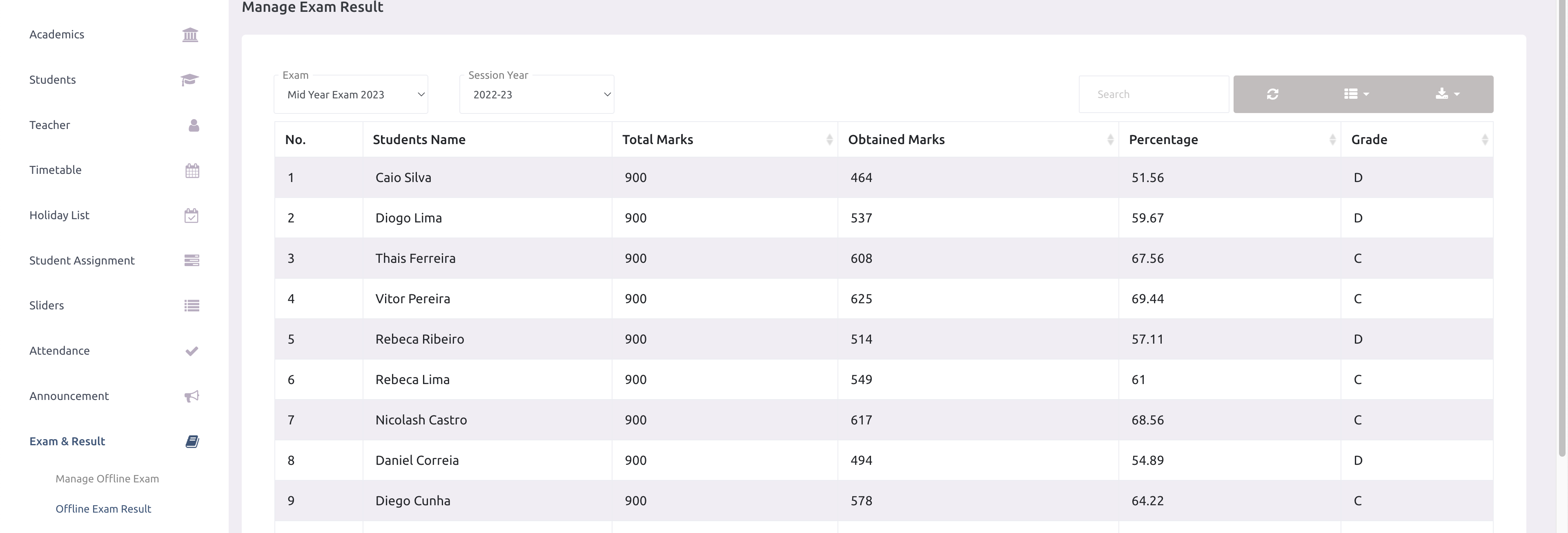
Task: Click into the Search input field
Action: click(1154, 94)
